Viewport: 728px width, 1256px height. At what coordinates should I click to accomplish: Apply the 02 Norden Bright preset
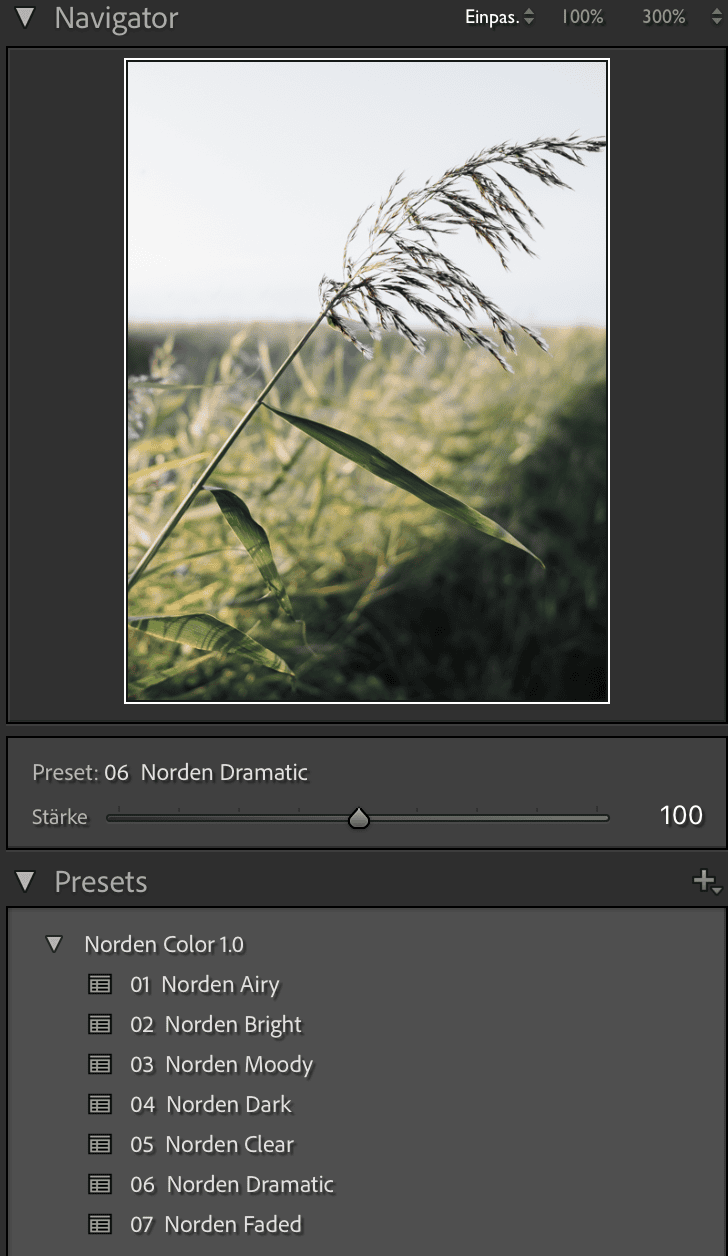pos(216,1024)
